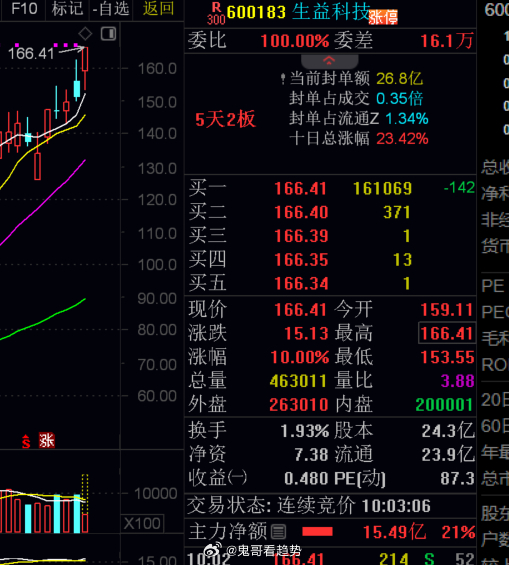Viewport: 509px width, 565px height.
Task: Click the 买一 price 166.41
Action: (301, 189)
